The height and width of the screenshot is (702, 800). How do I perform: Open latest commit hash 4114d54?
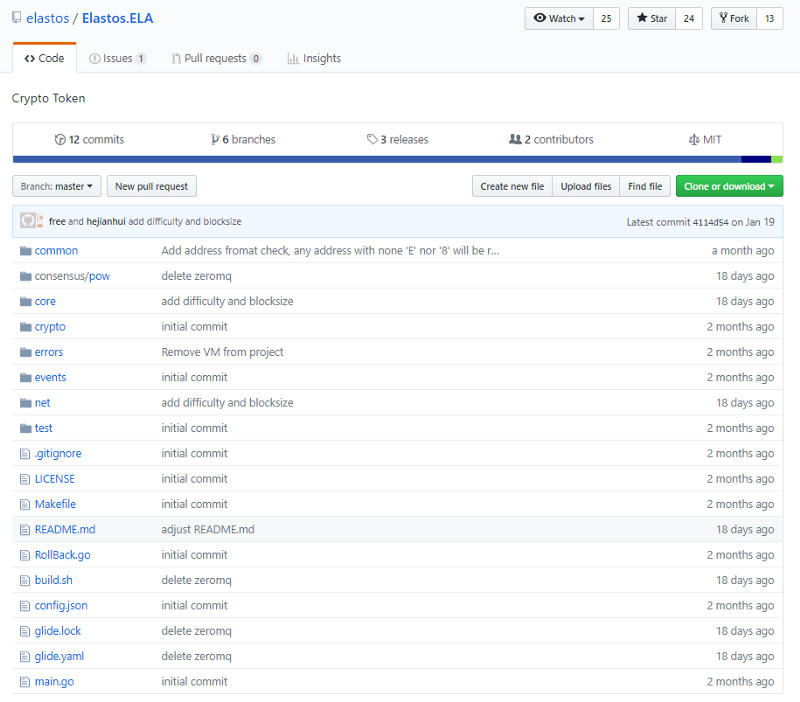[x=710, y=222]
